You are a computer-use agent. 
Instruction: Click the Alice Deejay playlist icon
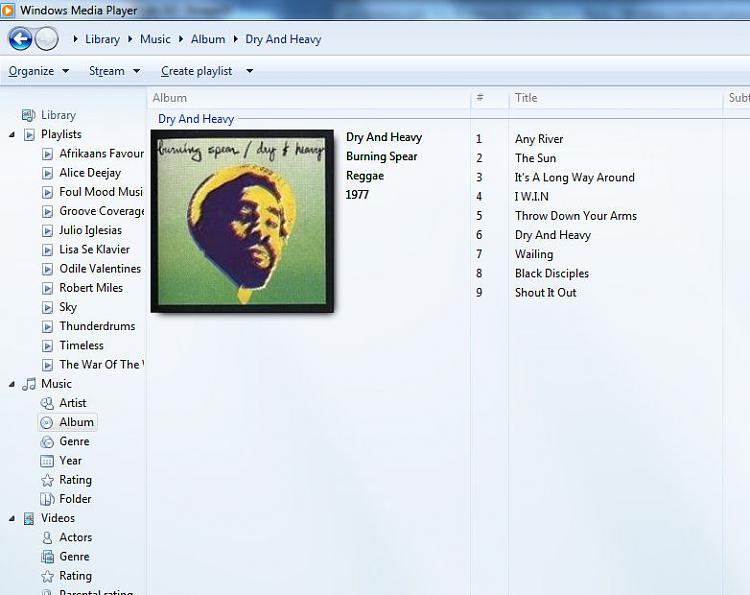coord(47,173)
